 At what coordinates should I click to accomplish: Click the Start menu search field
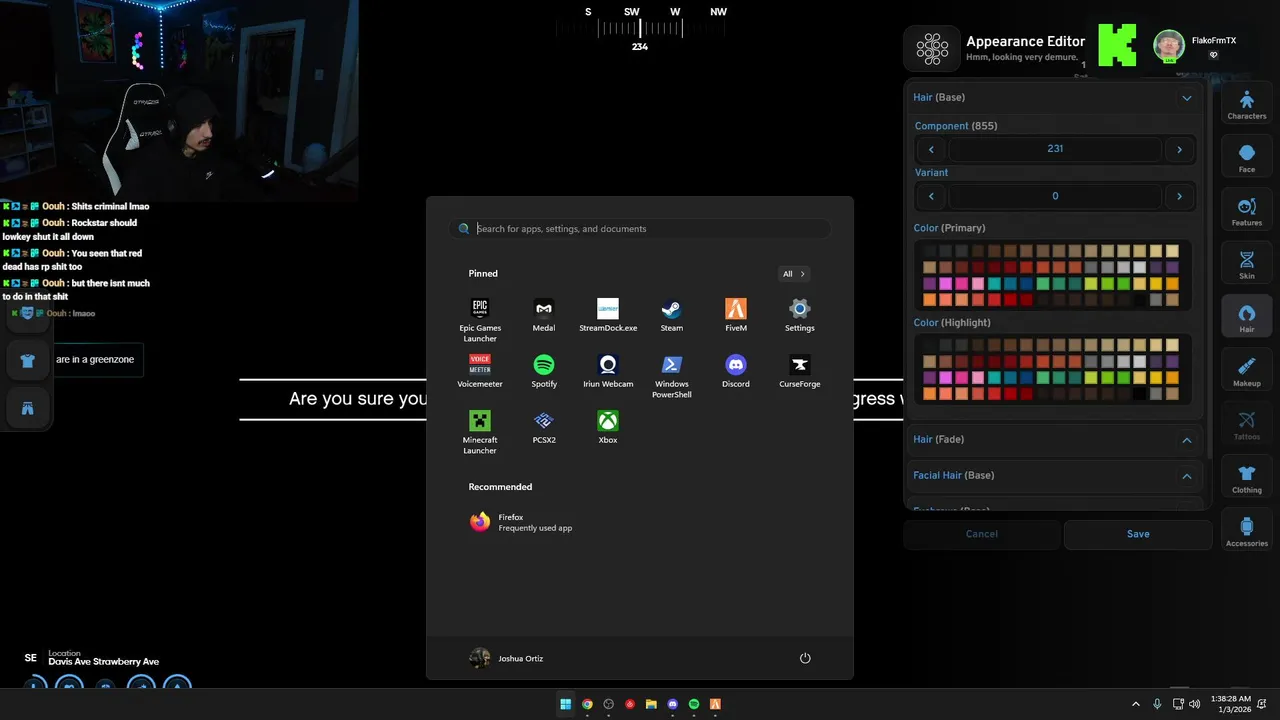click(640, 229)
